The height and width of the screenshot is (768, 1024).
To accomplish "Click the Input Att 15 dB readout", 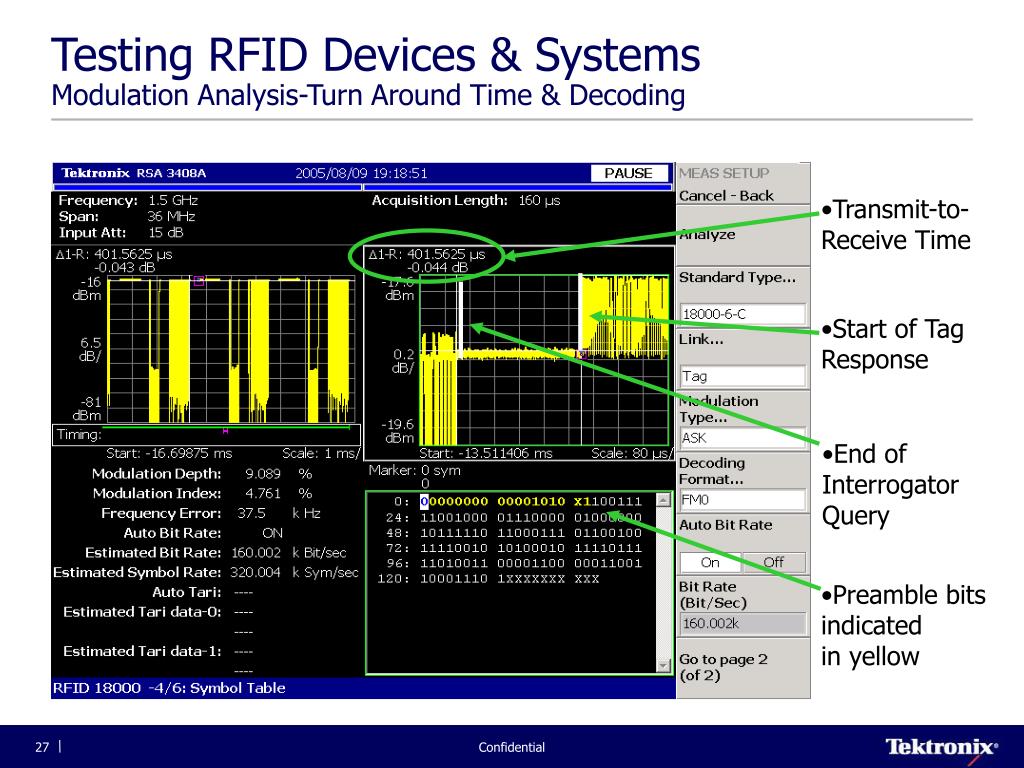I will (x=121, y=232).
